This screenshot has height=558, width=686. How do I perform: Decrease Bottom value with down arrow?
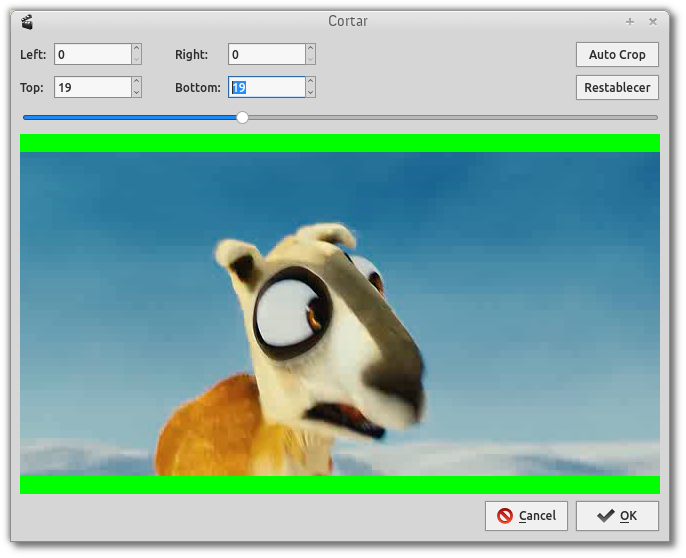point(310,92)
